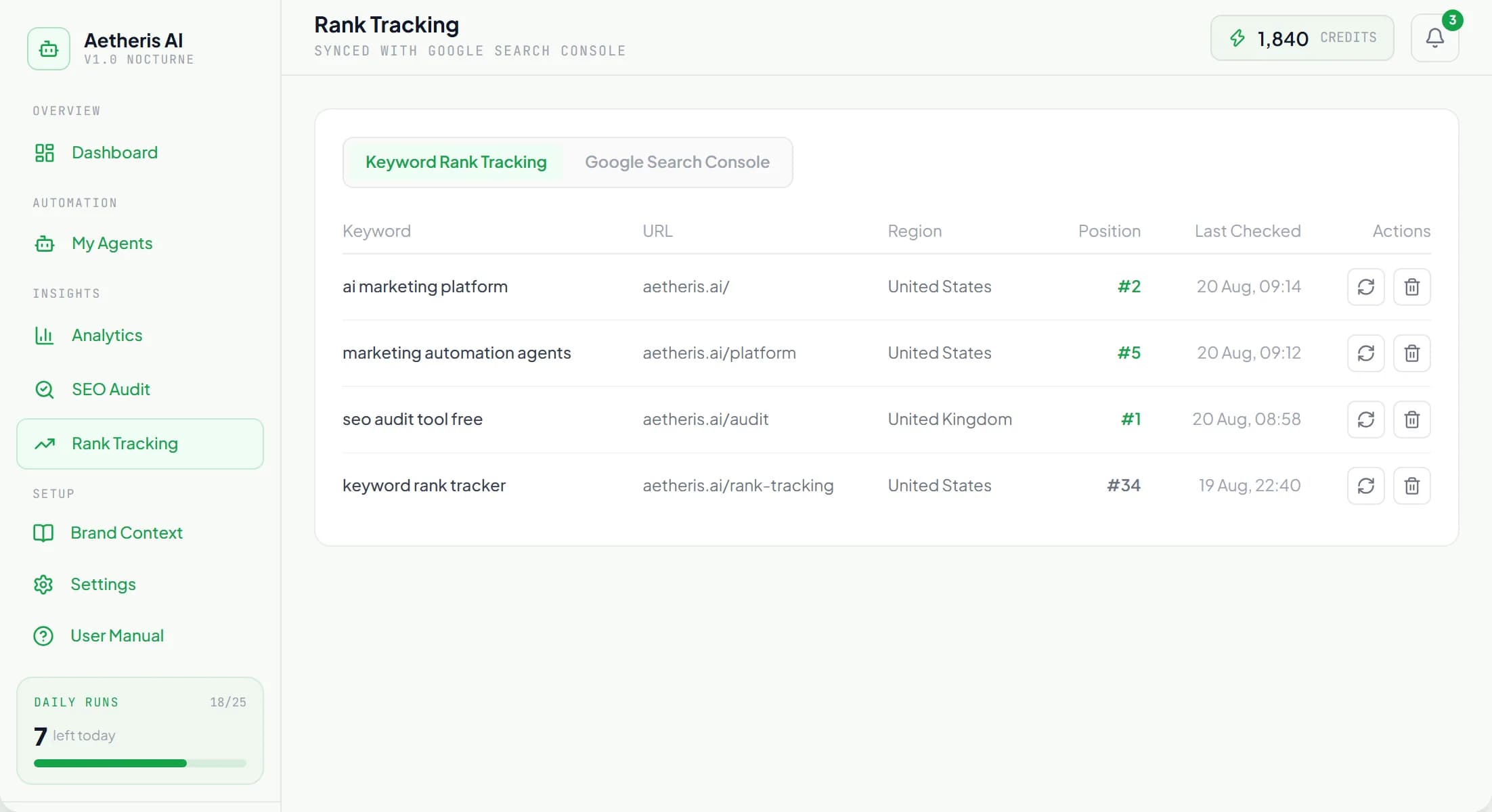Image resolution: width=1492 pixels, height=812 pixels.
Task: Click the URL column header
Action: click(657, 231)
